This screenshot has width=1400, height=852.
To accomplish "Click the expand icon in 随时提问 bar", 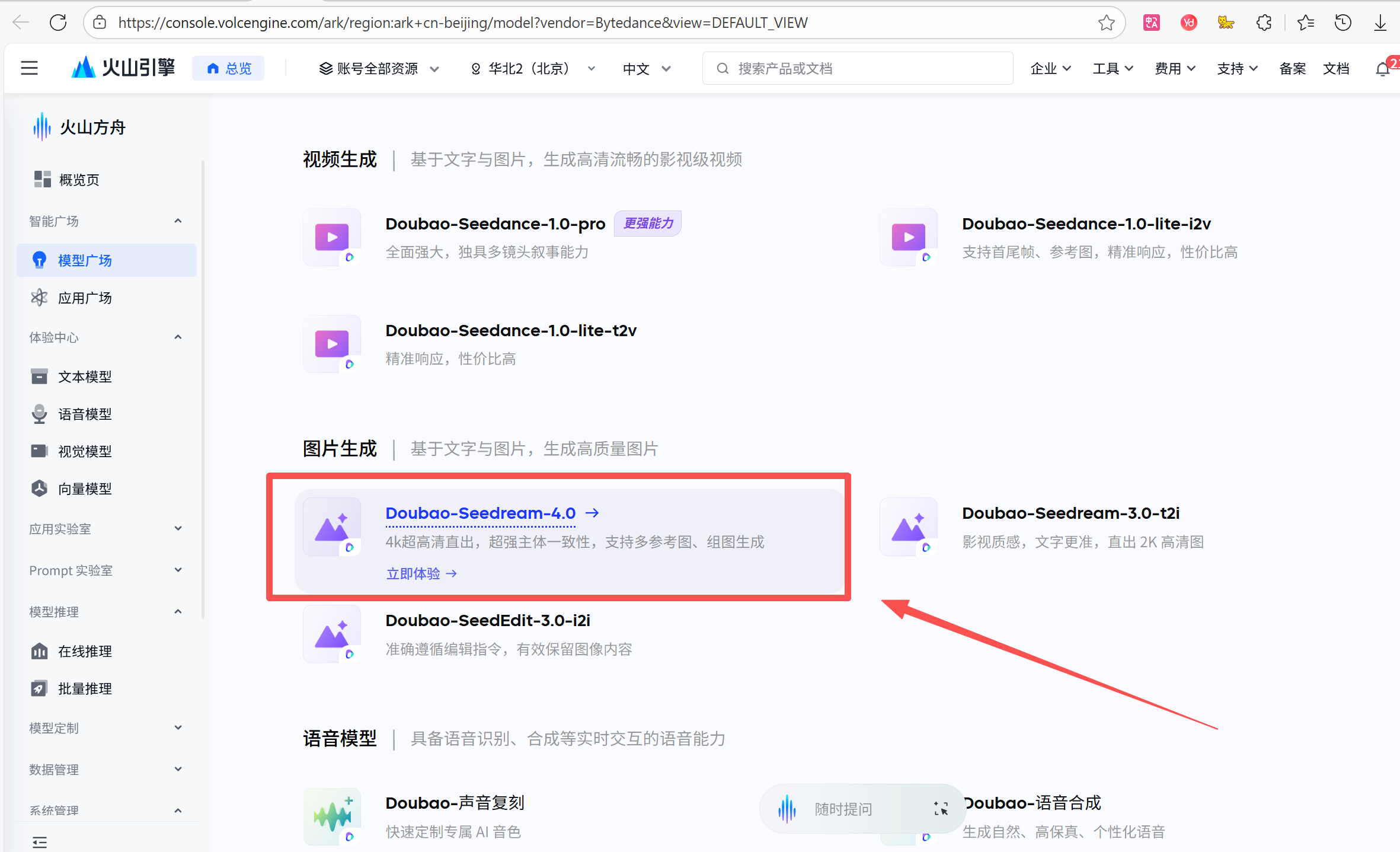I will (941, 808).
